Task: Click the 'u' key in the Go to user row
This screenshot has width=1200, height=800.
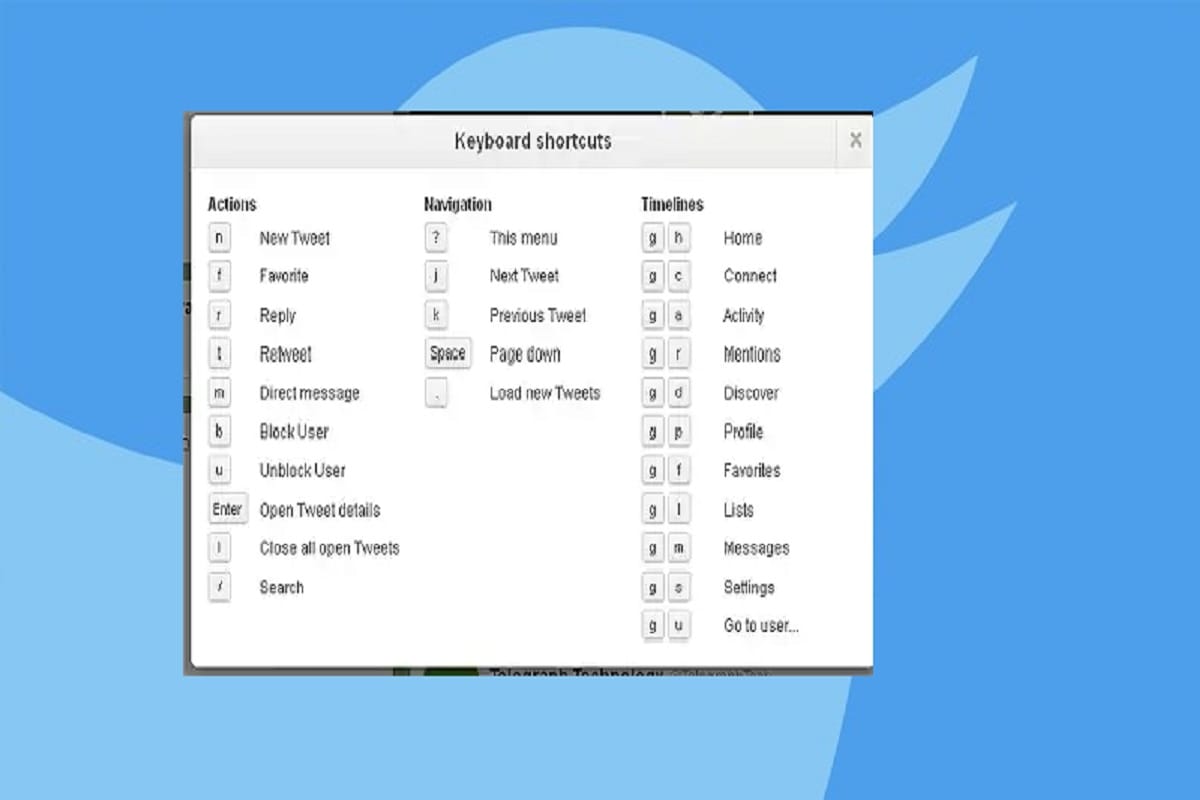Action: 679,627
